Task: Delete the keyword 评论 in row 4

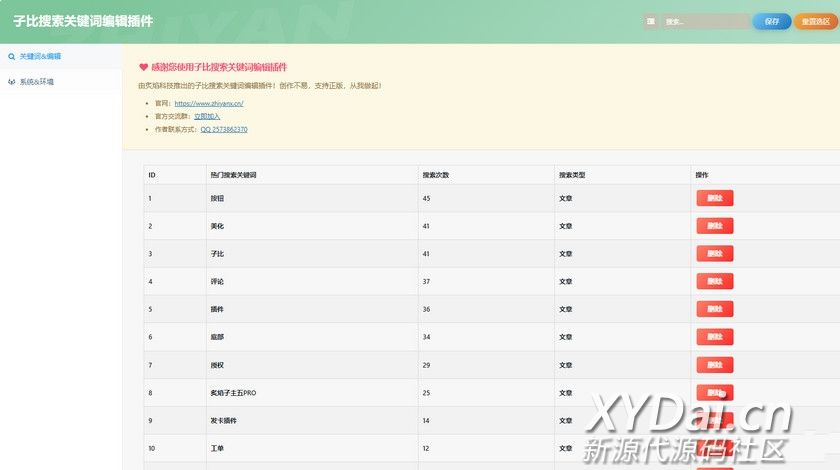Action: click(714, 282)
